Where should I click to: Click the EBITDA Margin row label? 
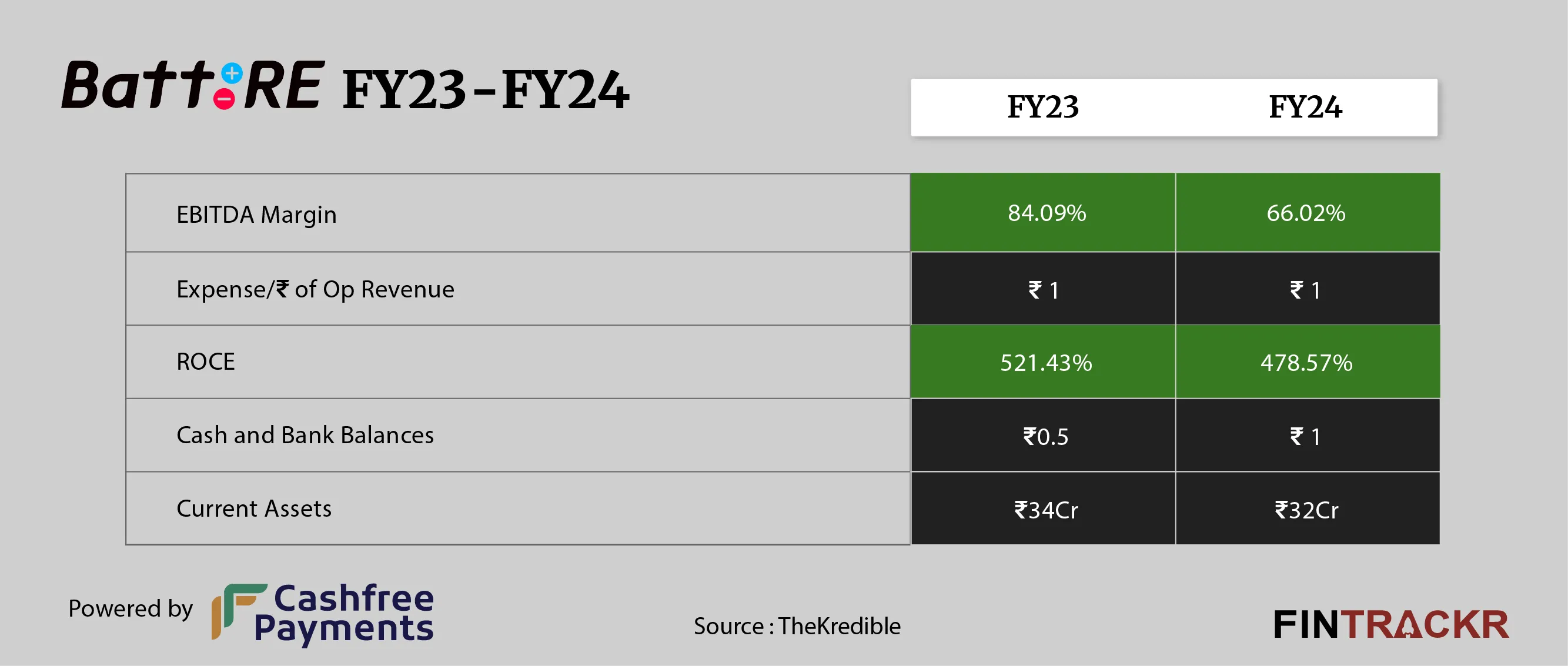point(256,215)
